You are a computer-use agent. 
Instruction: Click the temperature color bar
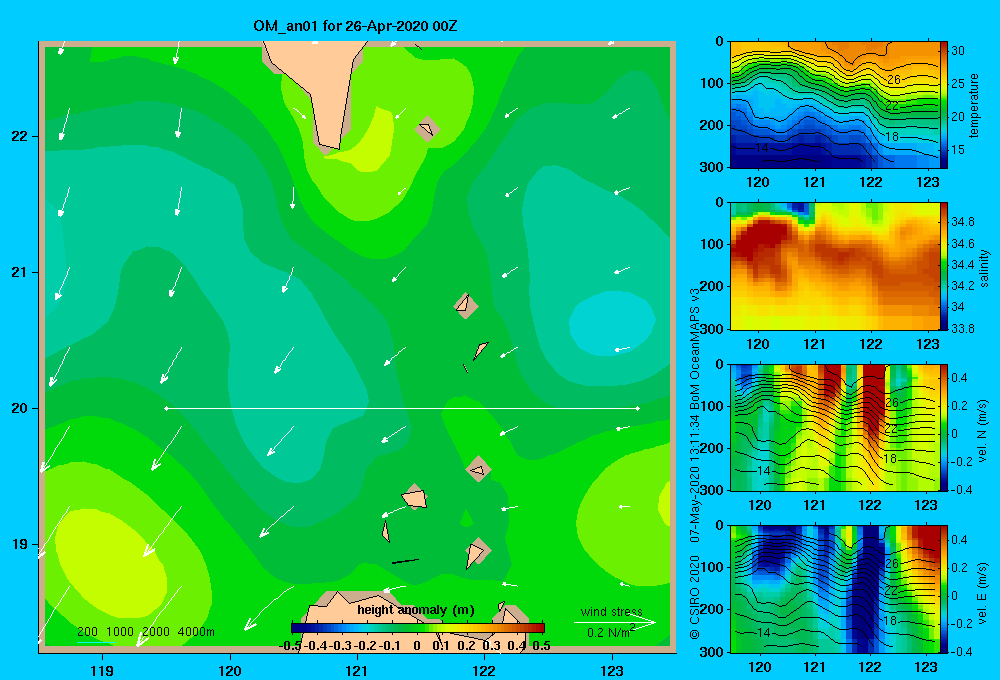click(x=943, y=105)
